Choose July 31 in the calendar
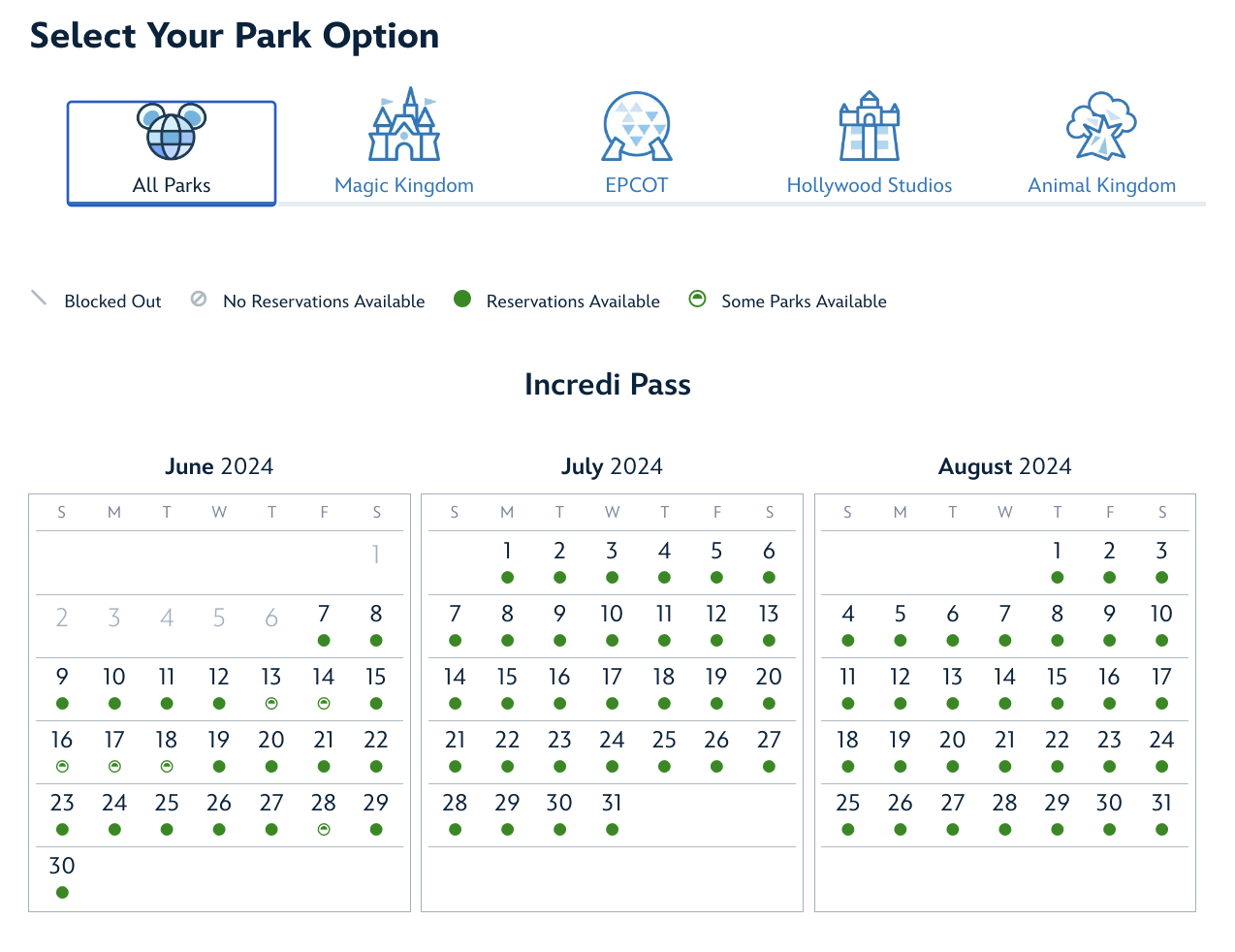The height and width of the screenshot is (952, 1235). coord(612,814)
